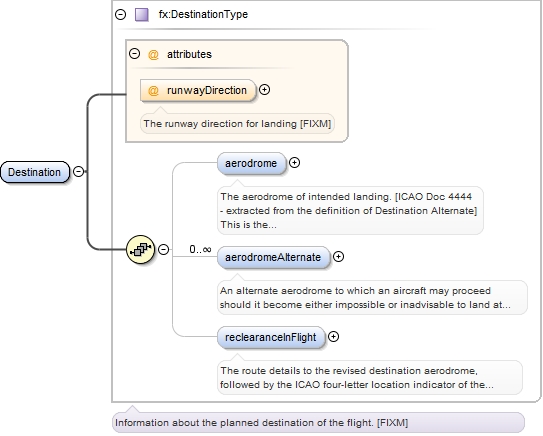Select the reclearanceInFlight element node
Viewport: 543px width, 436px height.
click(271, 337)
